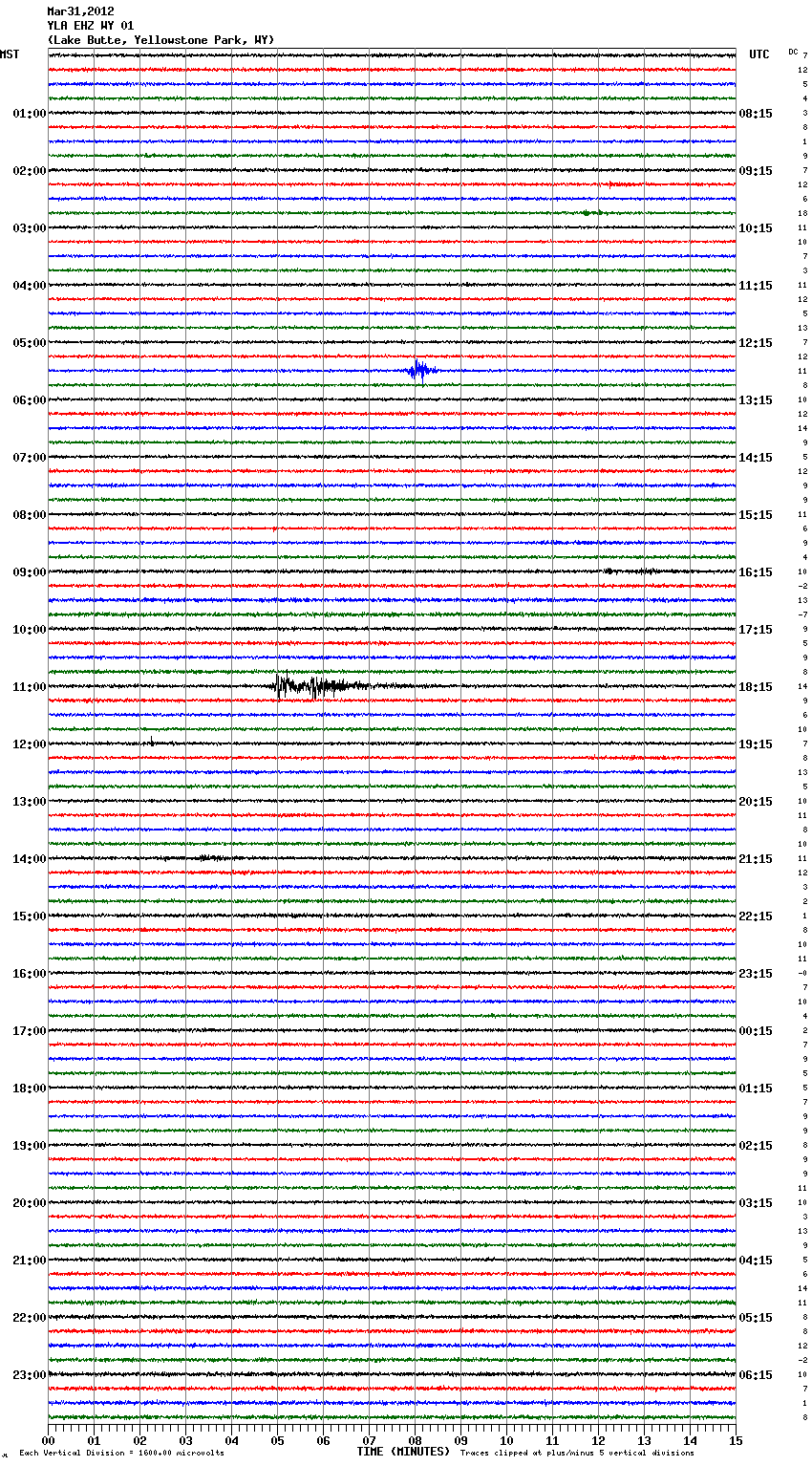812x1466 pixels.
Task: Click the 16:15 UTC time label
Action: point(756,572)
